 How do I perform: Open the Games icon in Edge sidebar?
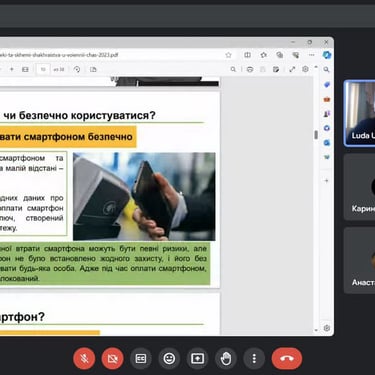click(x=327, y=114)
